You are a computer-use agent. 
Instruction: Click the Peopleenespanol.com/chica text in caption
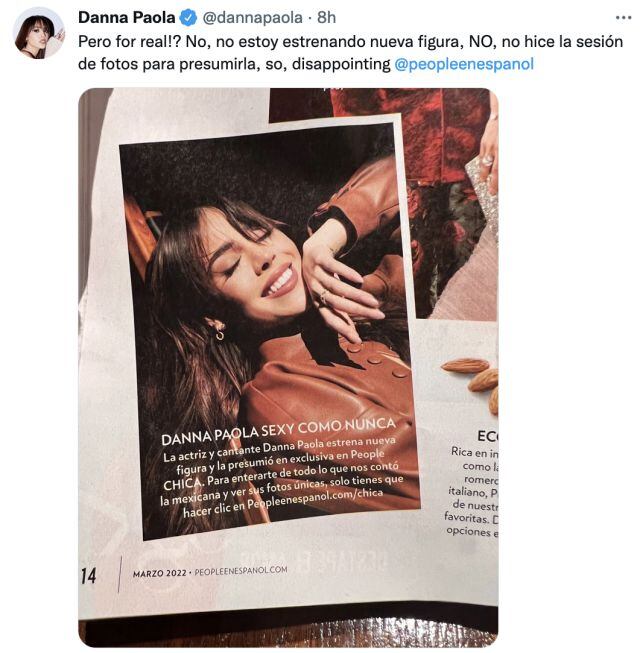(315, 499)
